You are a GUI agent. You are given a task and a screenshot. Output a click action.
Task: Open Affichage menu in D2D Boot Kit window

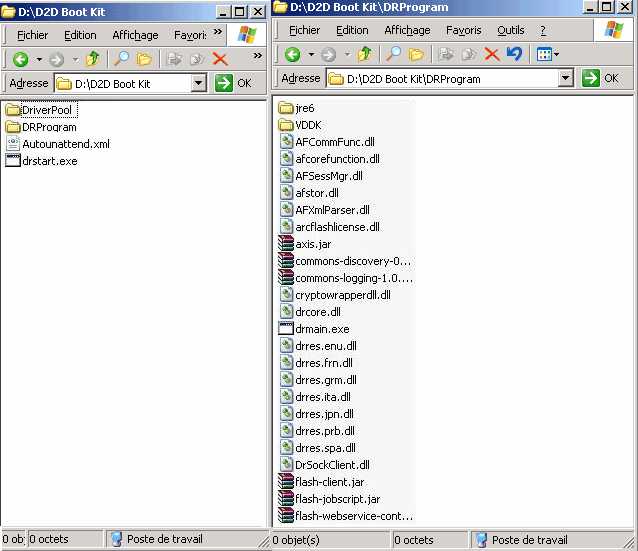click(135, 35)
